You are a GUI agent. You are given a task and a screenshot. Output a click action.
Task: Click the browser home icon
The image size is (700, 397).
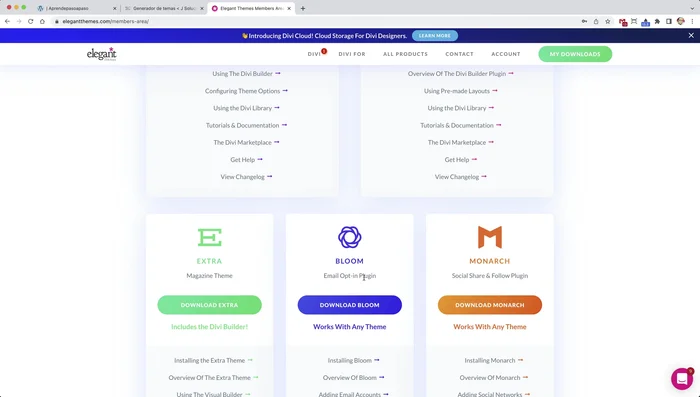pyautogui.click(x=42, y=21)
